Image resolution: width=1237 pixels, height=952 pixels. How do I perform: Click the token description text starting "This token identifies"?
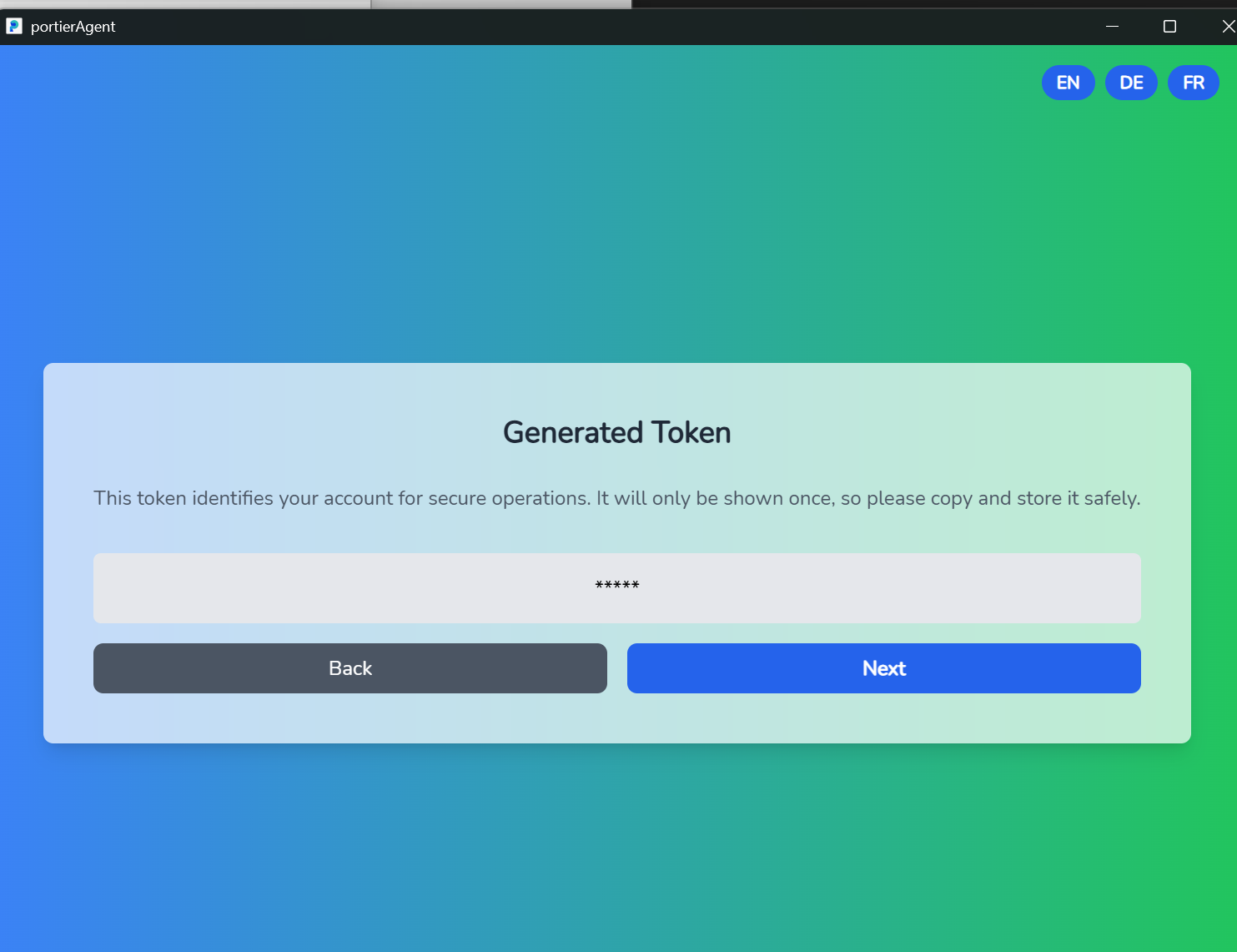point(617,498)
